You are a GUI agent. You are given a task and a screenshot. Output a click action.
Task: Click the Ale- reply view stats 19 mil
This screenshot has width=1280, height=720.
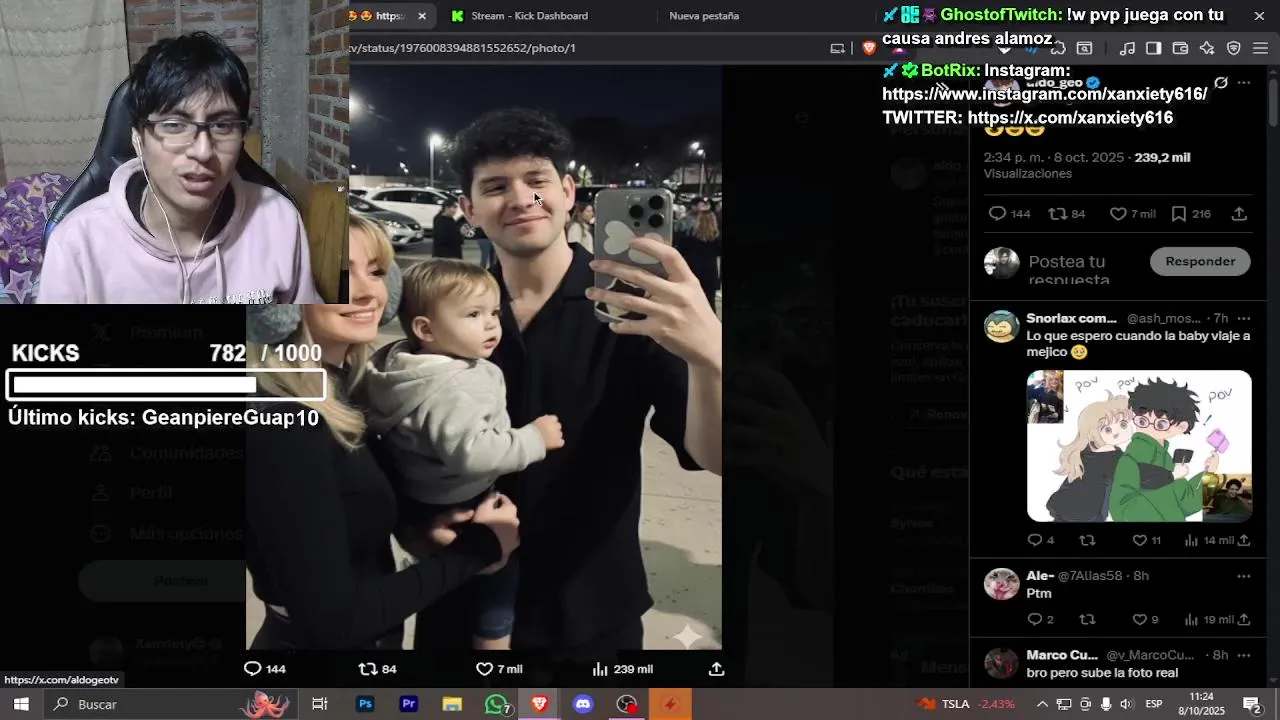point(1208,620)
